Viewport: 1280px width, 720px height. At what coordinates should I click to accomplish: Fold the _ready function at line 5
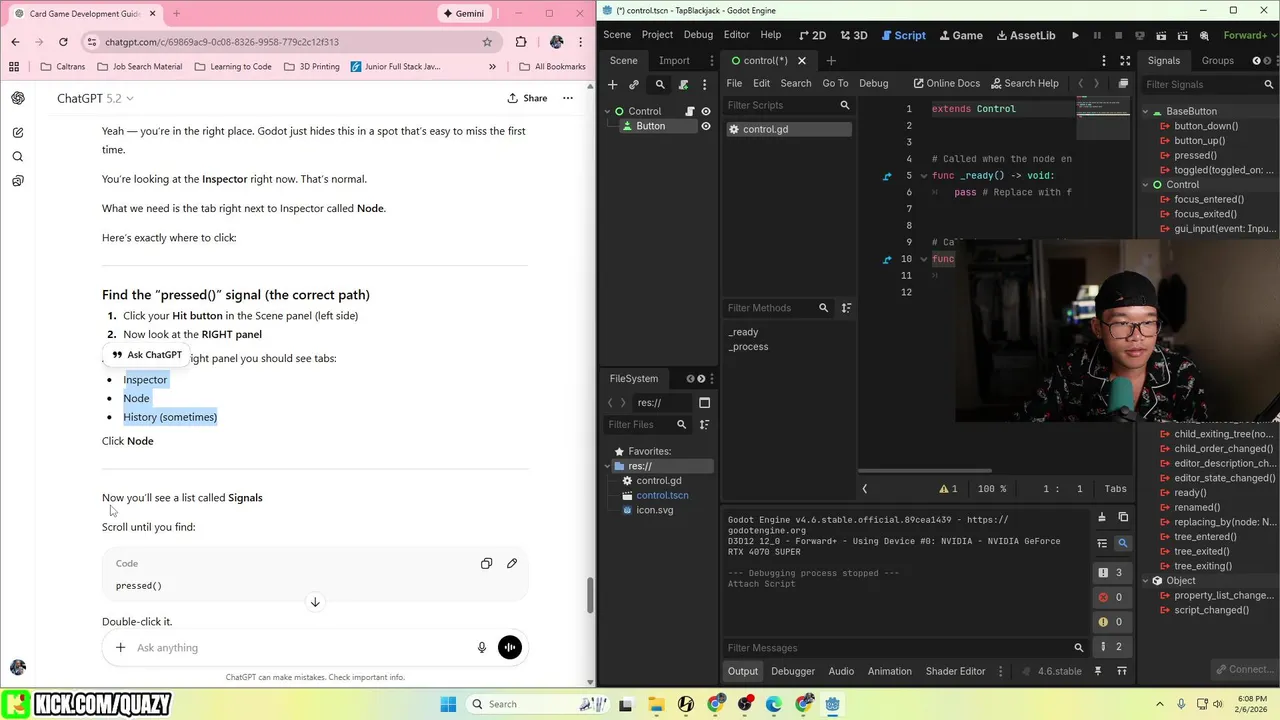923,176
